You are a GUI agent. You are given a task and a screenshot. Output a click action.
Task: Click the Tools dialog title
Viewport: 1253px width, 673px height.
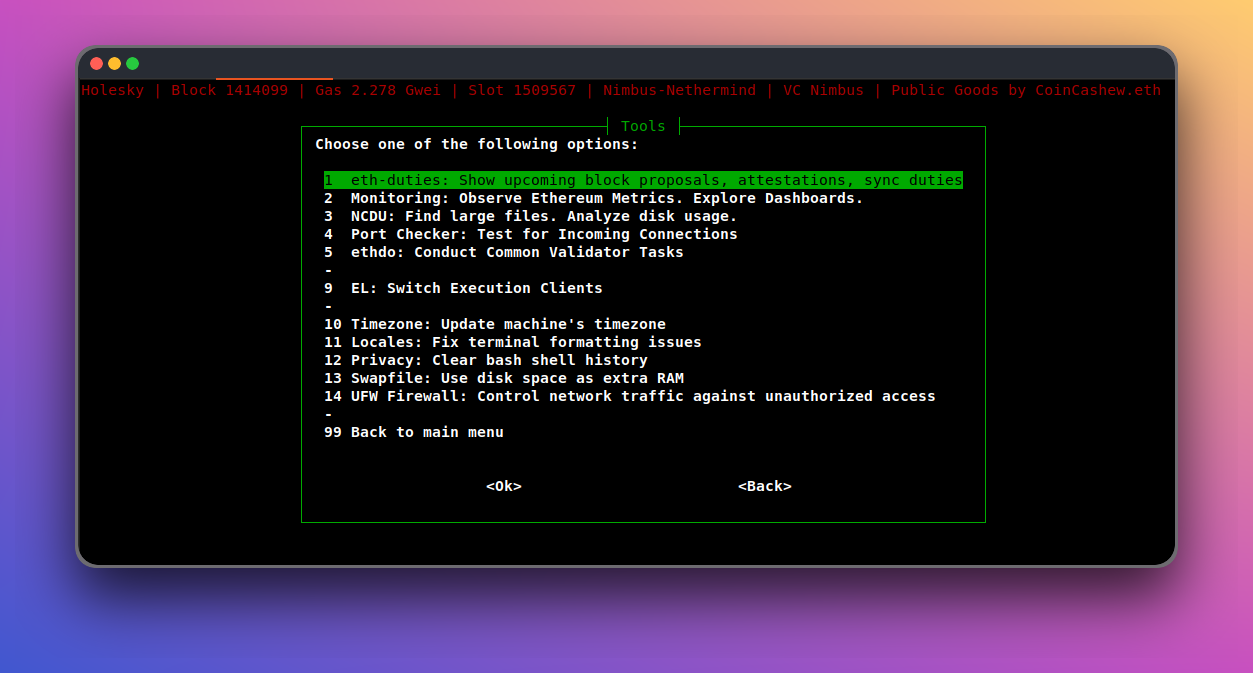point(643,126)
